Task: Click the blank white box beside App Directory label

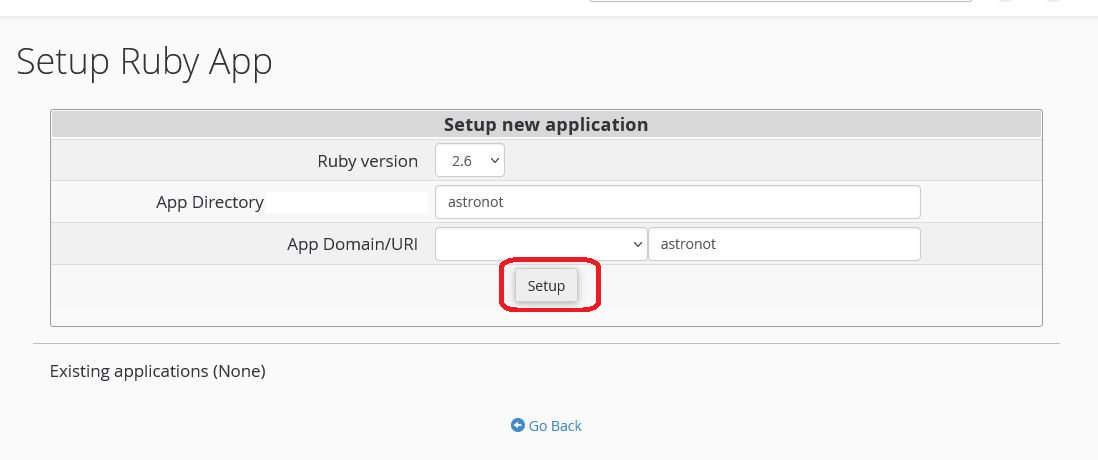Action: (x=347, y=202)
